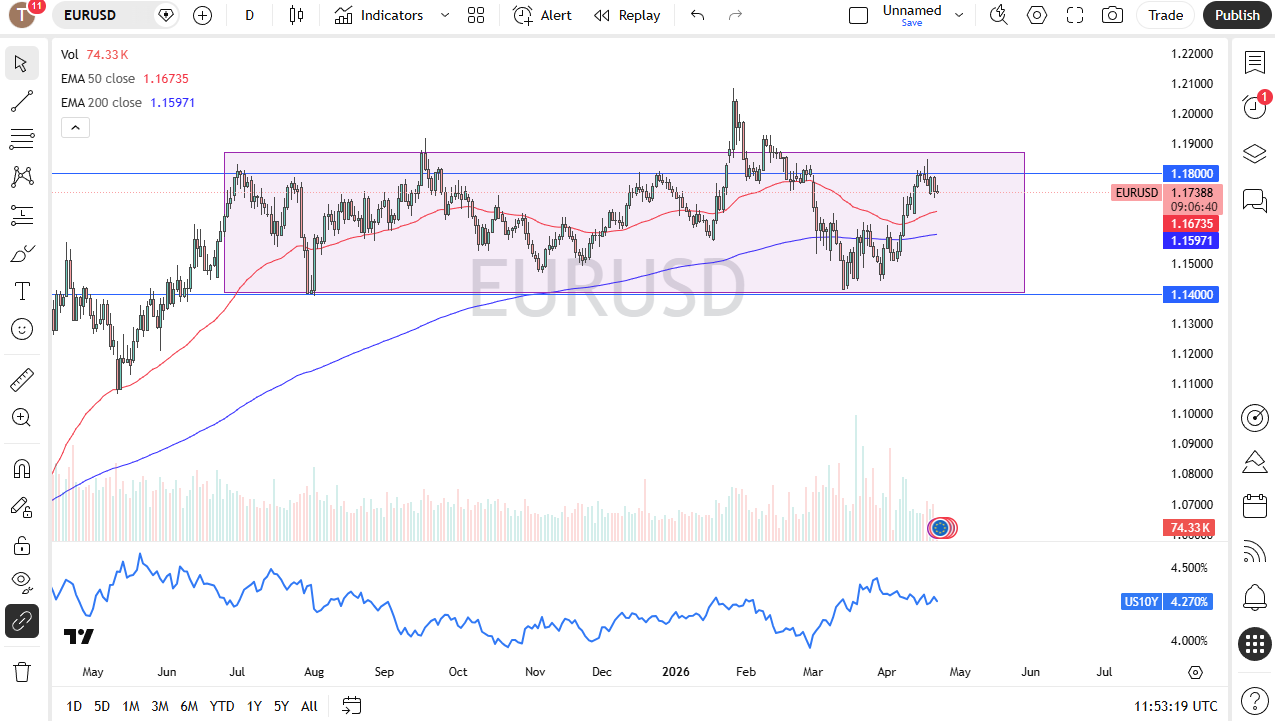1275x721 pixels.
Task: Open the chats speech bubble panel
Action: (x=1255, y=200)
